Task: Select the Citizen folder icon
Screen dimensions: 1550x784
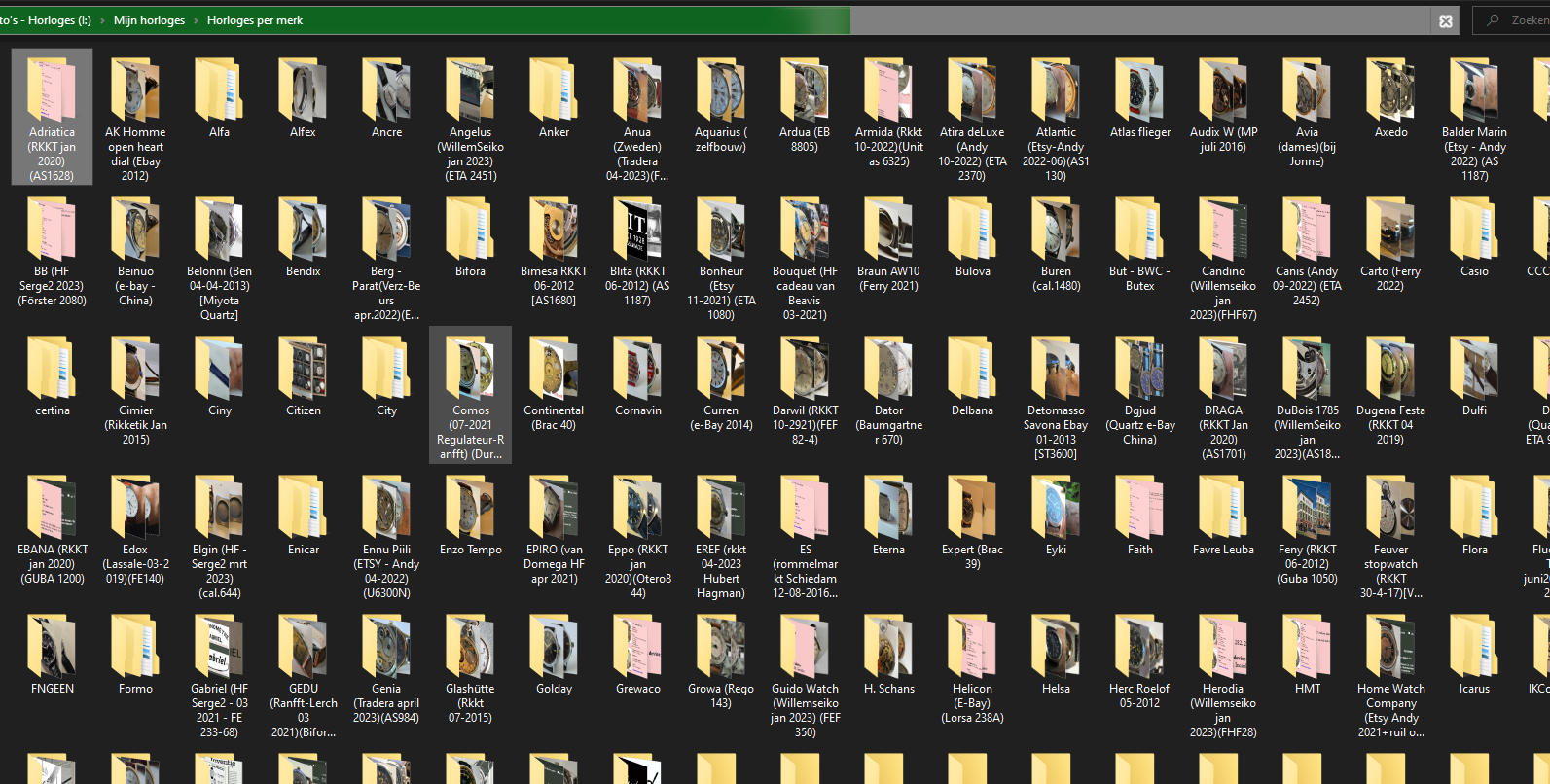Action: coord(303,368)
